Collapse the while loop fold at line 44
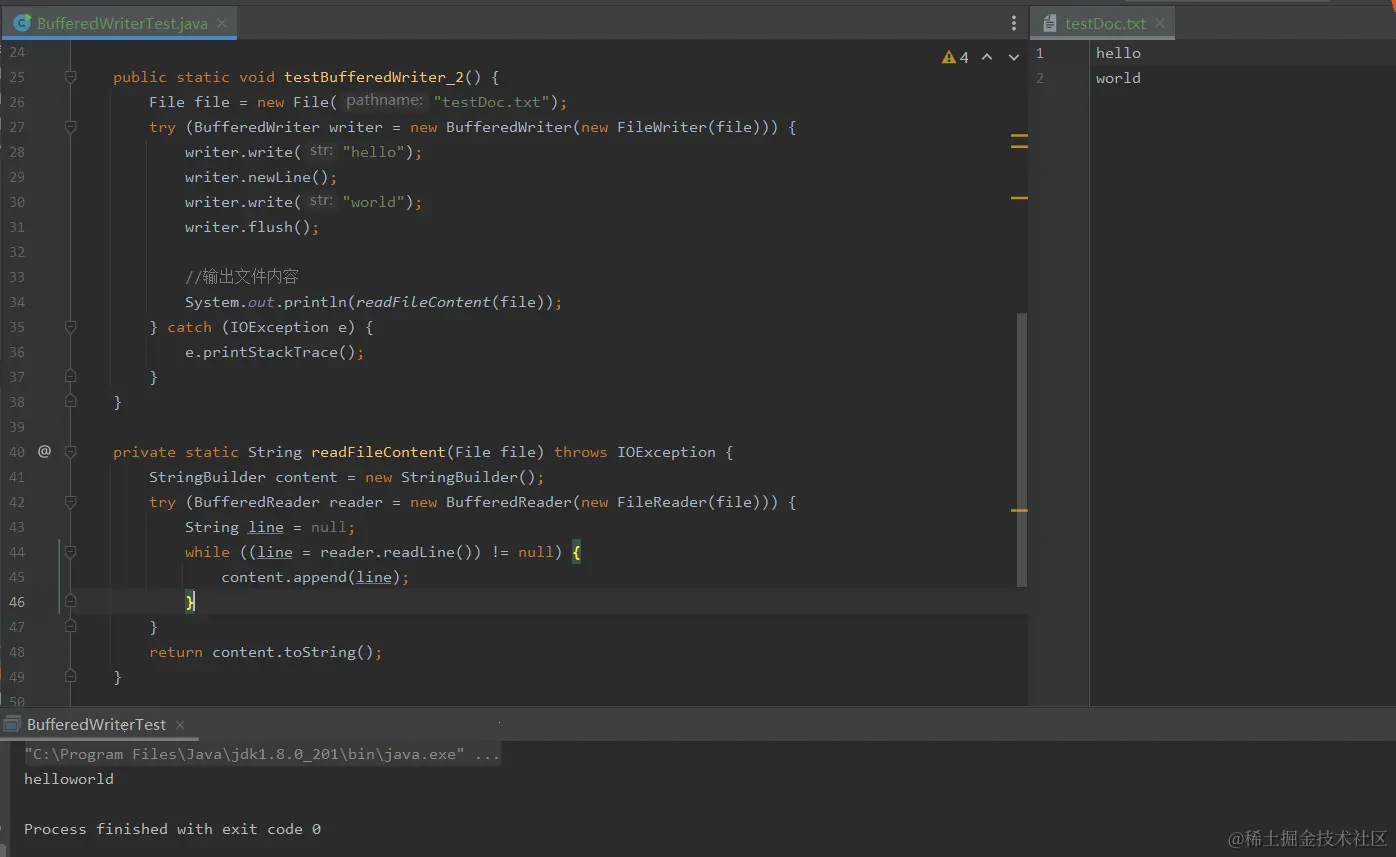The width and height of the screenshot is (1396, 857). coord(70,552)
